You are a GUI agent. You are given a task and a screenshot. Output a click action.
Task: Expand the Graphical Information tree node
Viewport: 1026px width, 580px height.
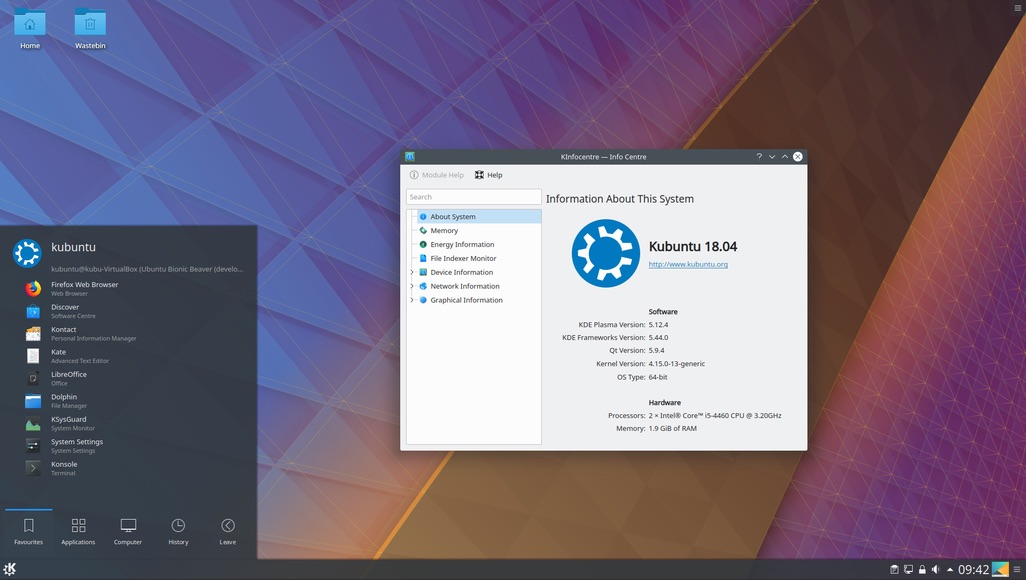(x=412, y=300)
